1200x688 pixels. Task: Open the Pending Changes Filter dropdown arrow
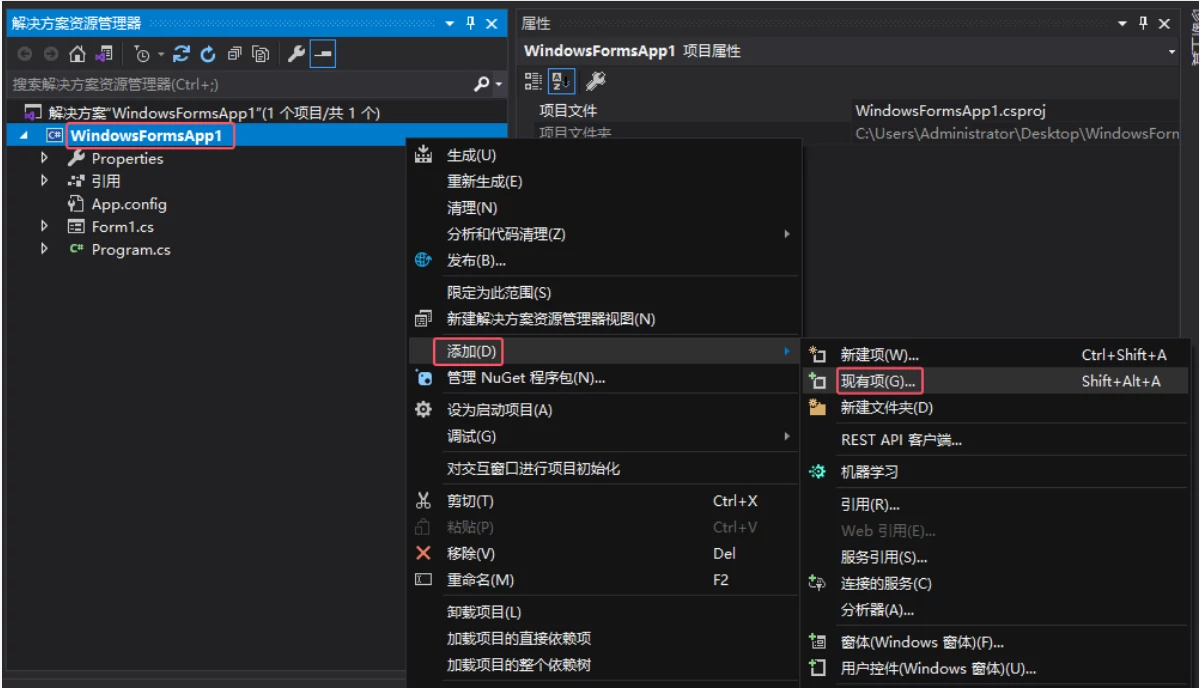tap(161, 54)
